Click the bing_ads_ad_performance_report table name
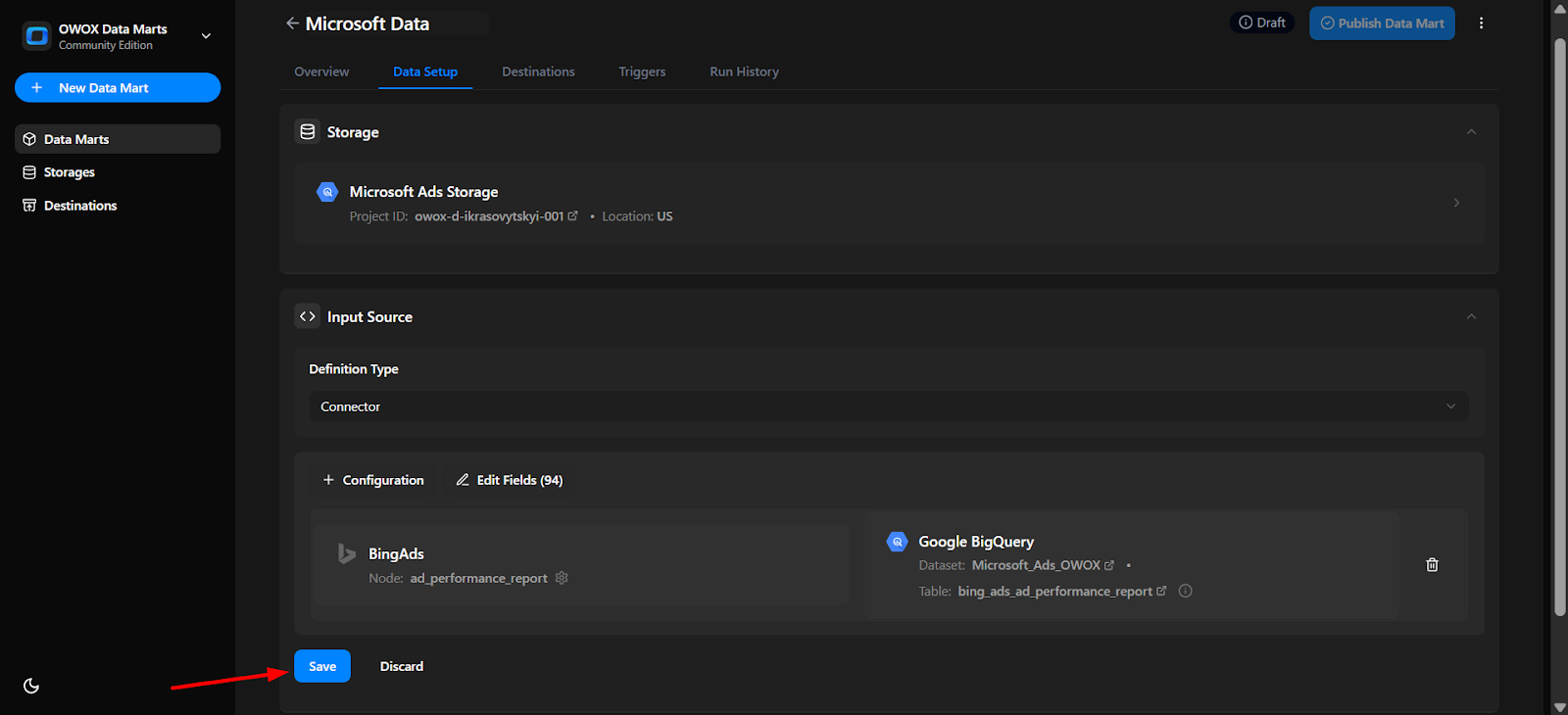This screenshot has width=1568, height=715. point(1055,591)
